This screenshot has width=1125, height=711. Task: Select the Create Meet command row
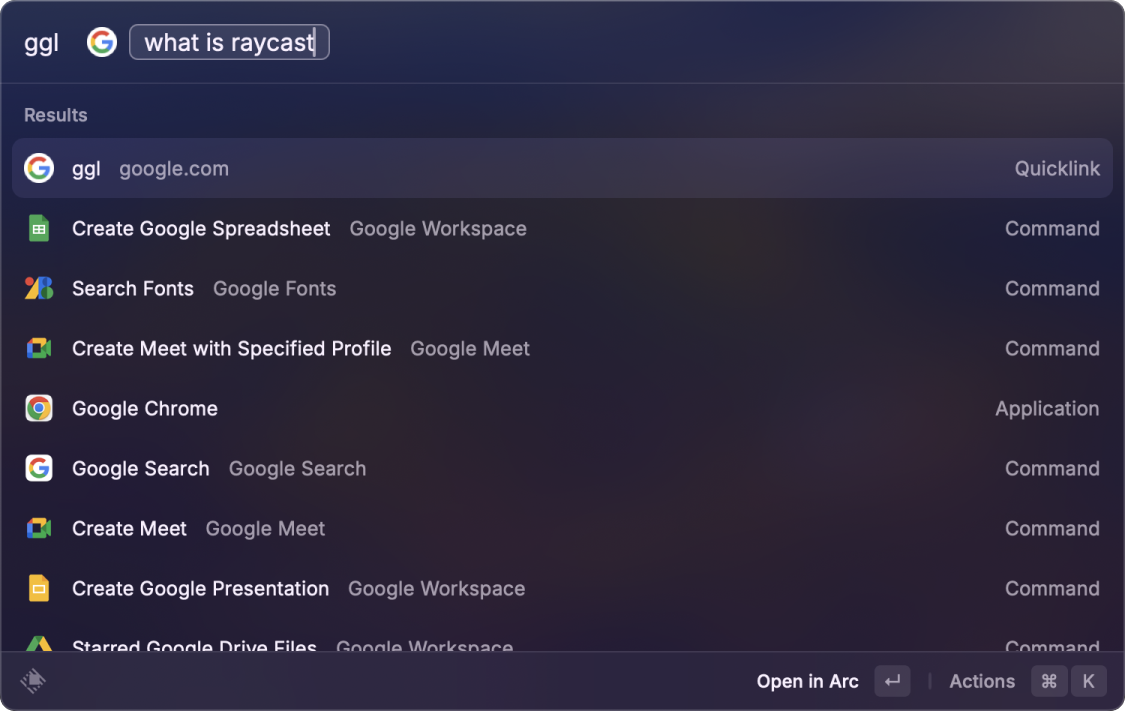point(562,529)
